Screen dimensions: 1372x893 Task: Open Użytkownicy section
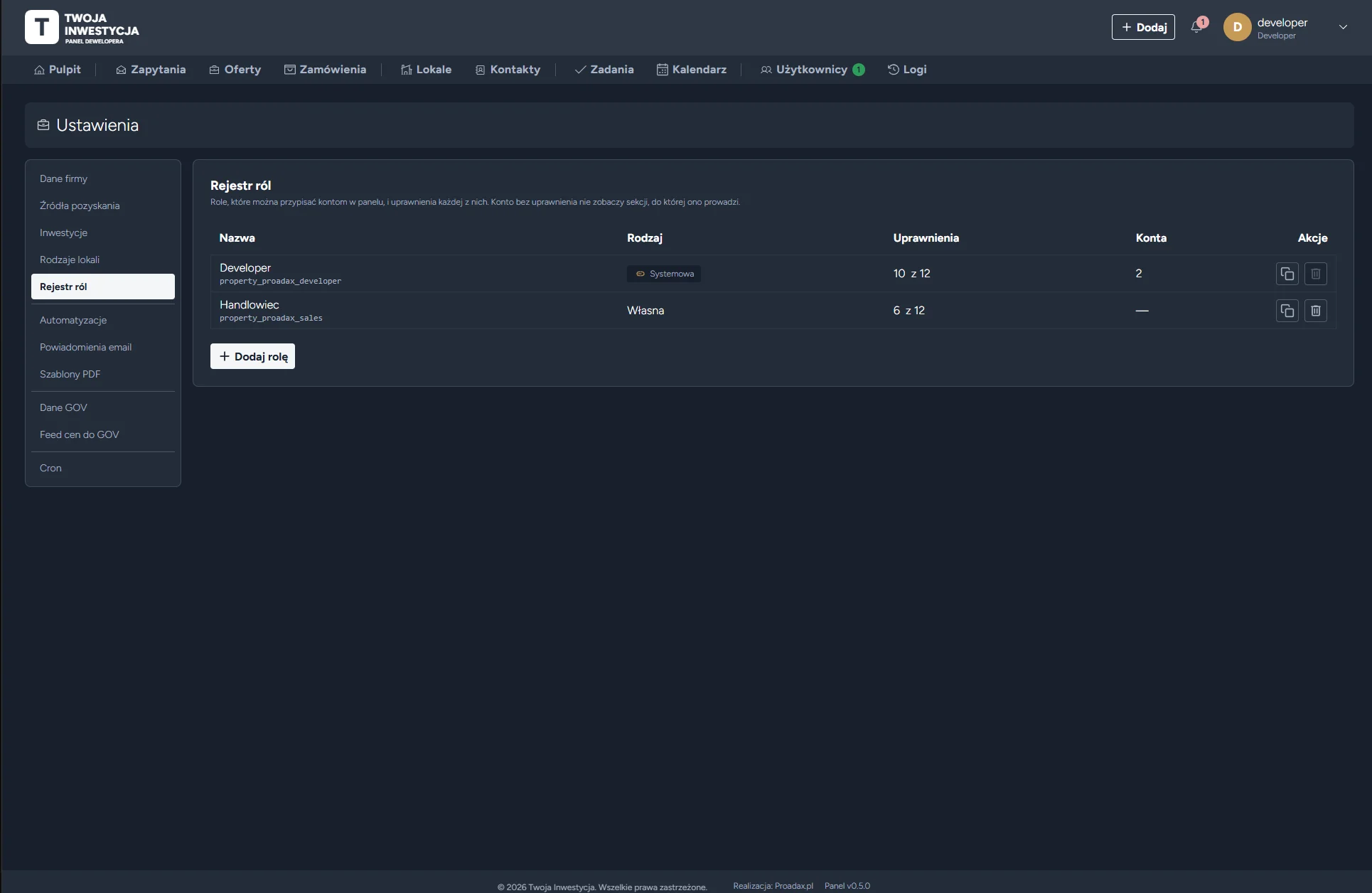click(813, 70)
